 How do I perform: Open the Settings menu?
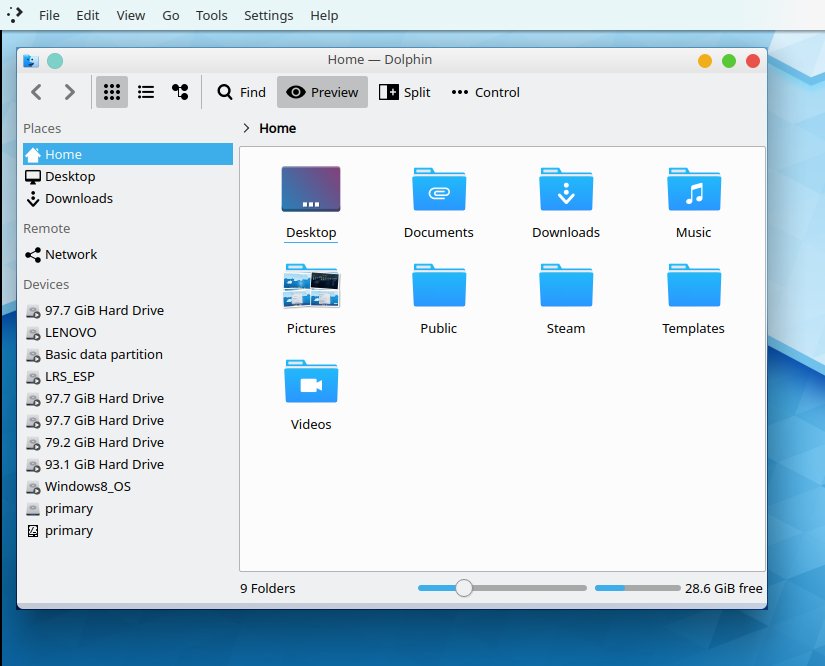coord(268,16)
